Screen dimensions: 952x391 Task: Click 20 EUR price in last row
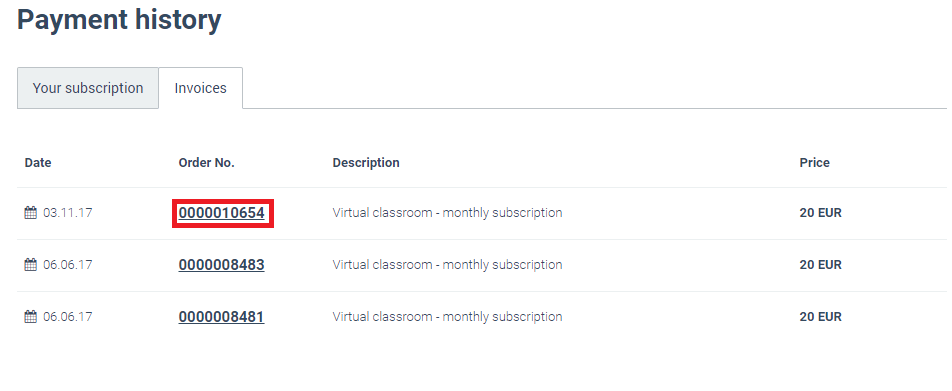(x=820, y=317)
